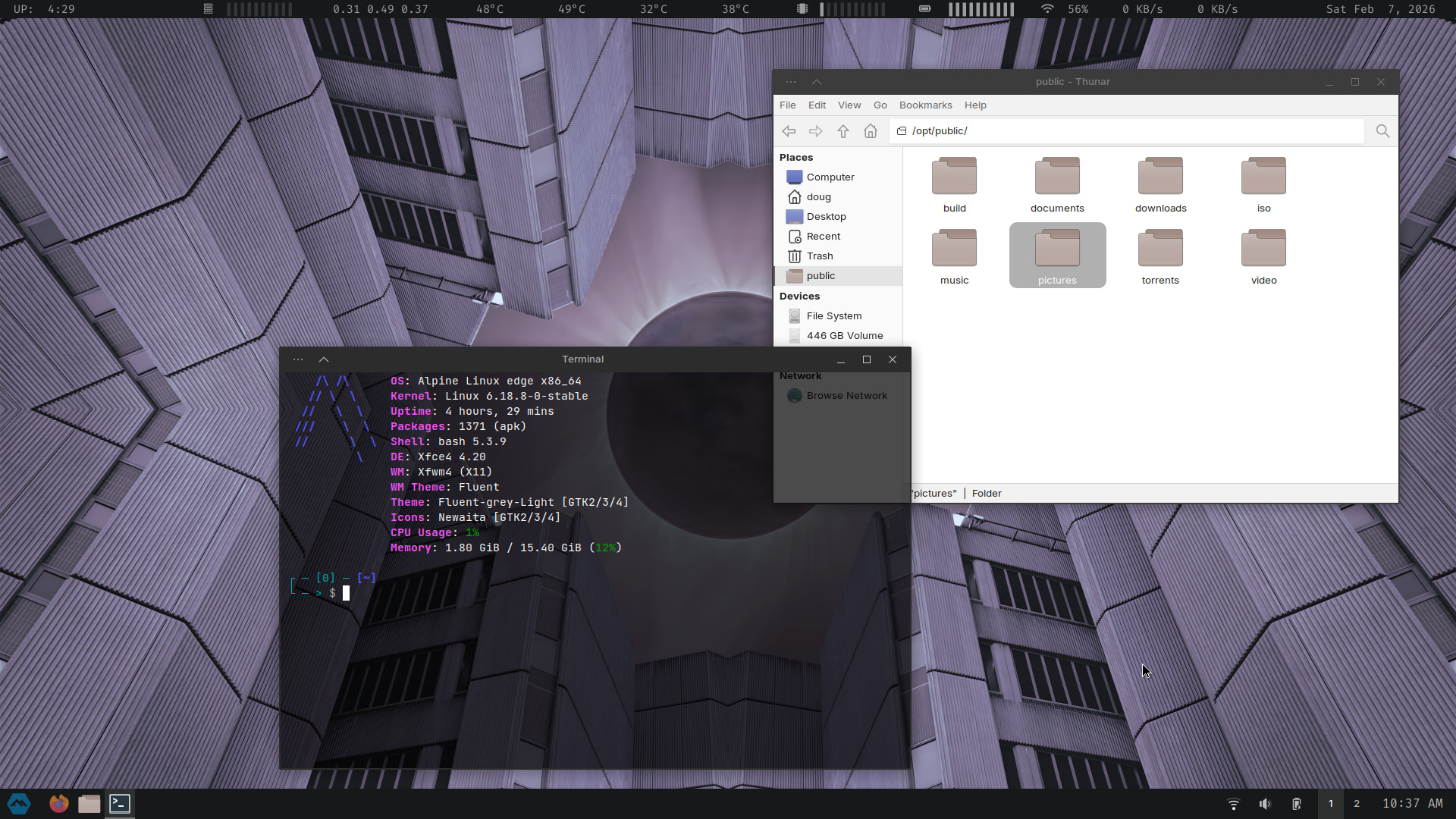Open the applications menu in the bottom-left corner
Image resolution: width=1456 pixels, height=819 pixels.
pyautogui.click(x=19, y=804)
